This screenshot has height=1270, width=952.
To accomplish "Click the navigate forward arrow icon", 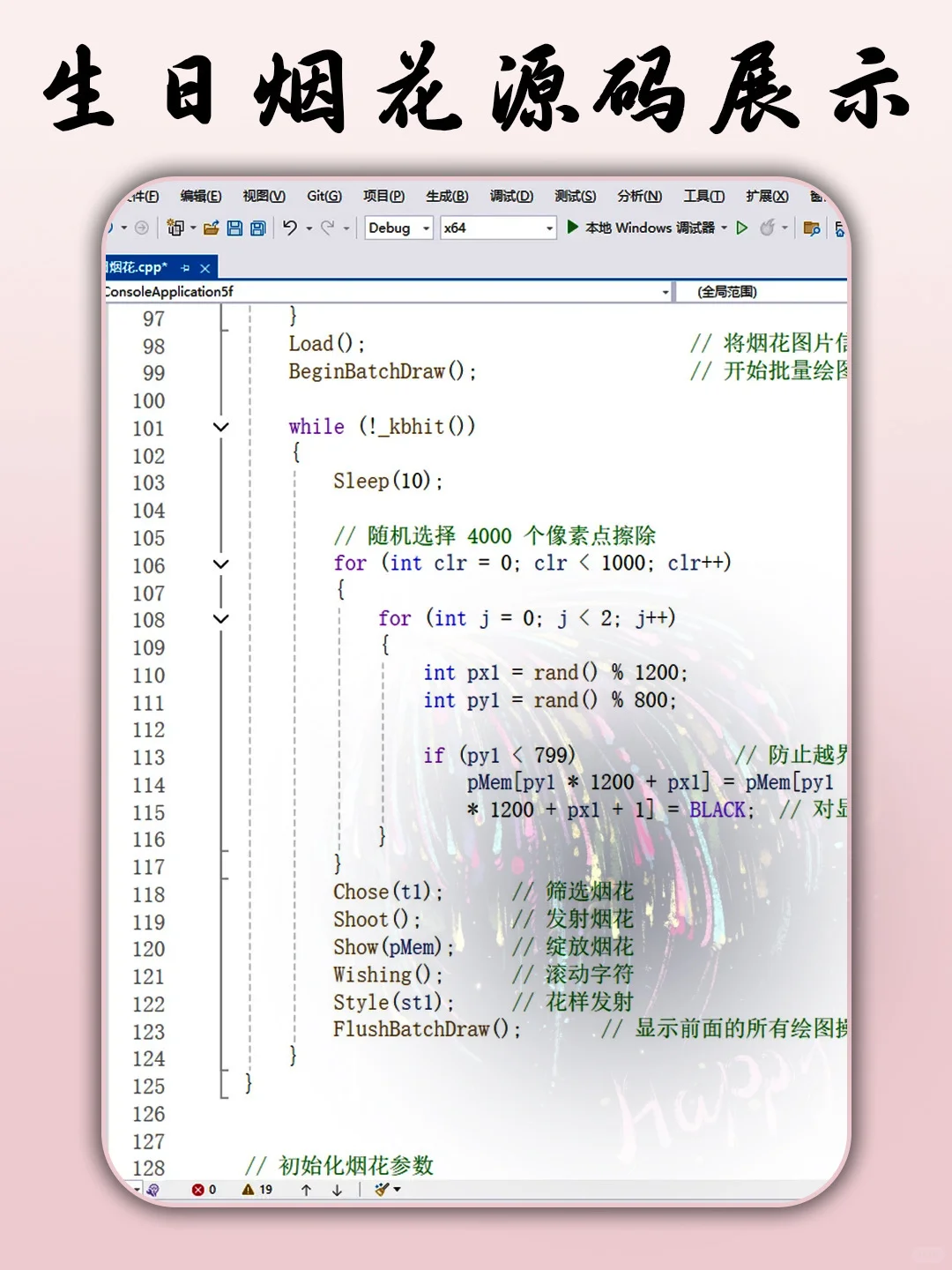I will coord(141,228).
